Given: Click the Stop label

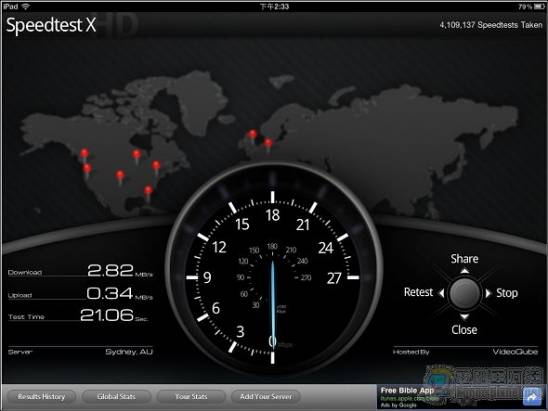Looking at the screenshot, I should [x=507, y=293].
